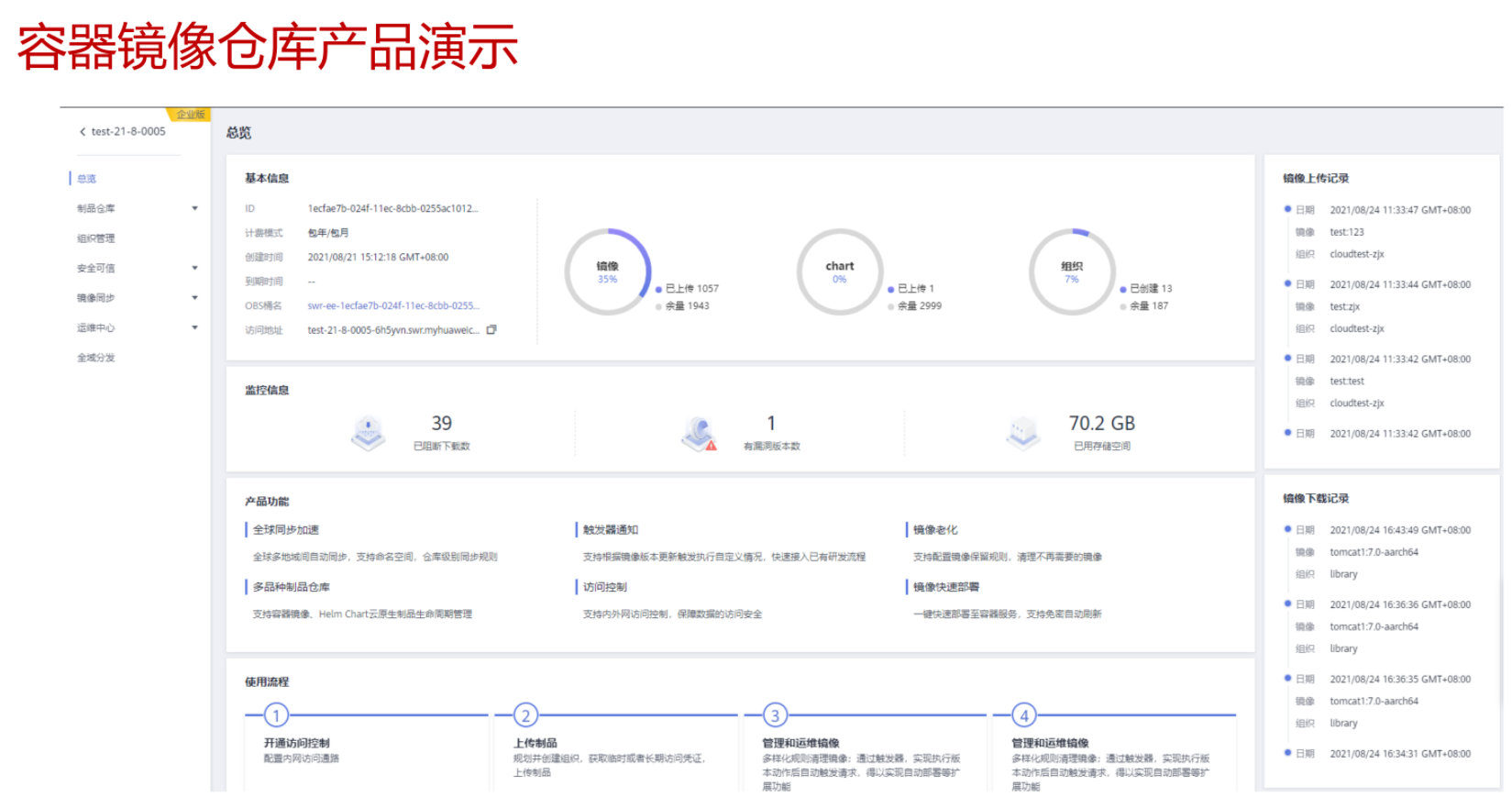Click the 余量 1943 legend entry
Viewport: 1512px width, 808px height.
click(x=683, y=306)
